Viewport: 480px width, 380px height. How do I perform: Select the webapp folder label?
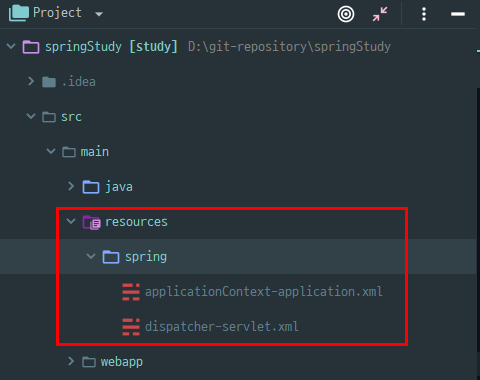[x=122, y=362]
